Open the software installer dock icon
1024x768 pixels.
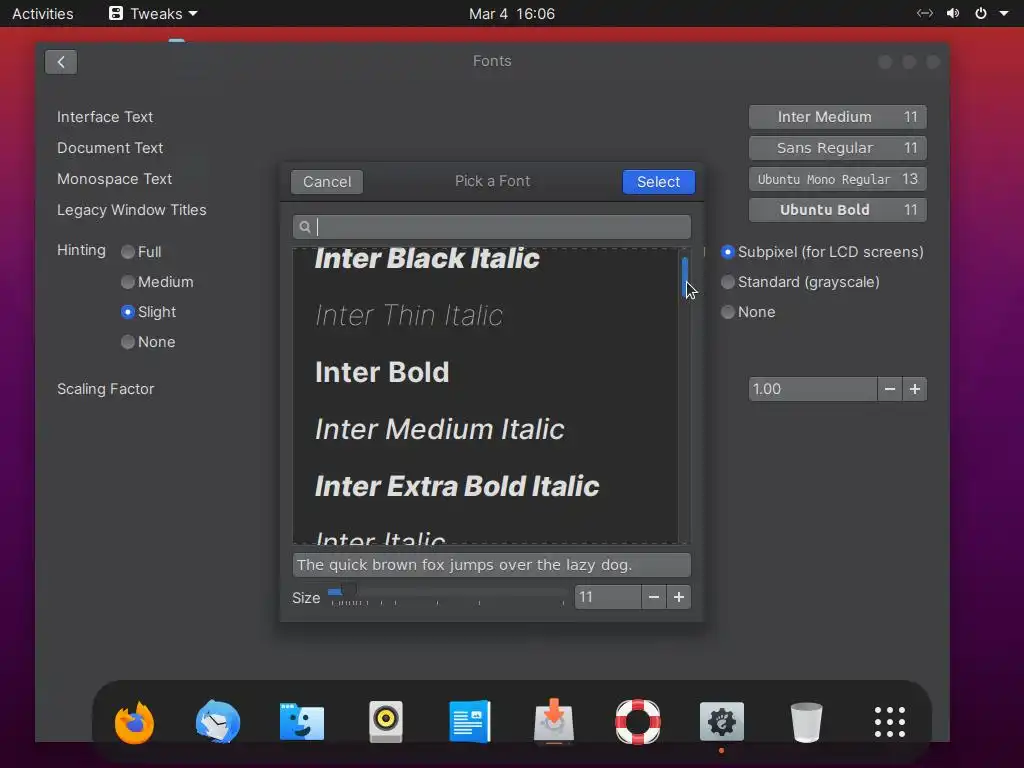[x=554, y=722]
